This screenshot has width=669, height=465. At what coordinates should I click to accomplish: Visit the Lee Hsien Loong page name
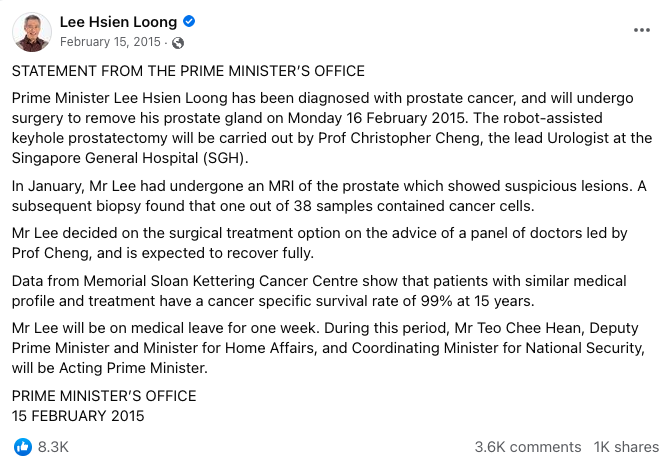[120, 22]
